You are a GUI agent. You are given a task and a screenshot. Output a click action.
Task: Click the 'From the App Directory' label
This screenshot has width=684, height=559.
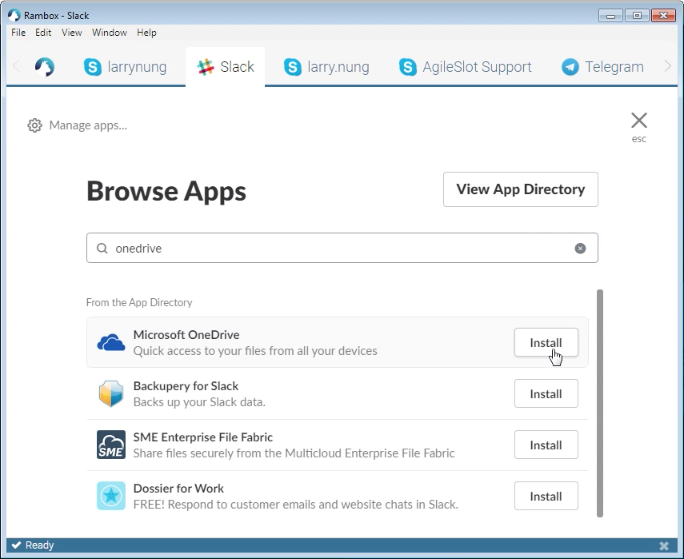[x=139, y=302]
